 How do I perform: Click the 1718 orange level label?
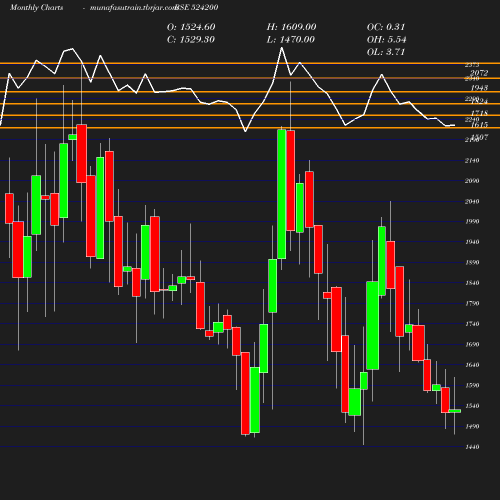[479, 113]
